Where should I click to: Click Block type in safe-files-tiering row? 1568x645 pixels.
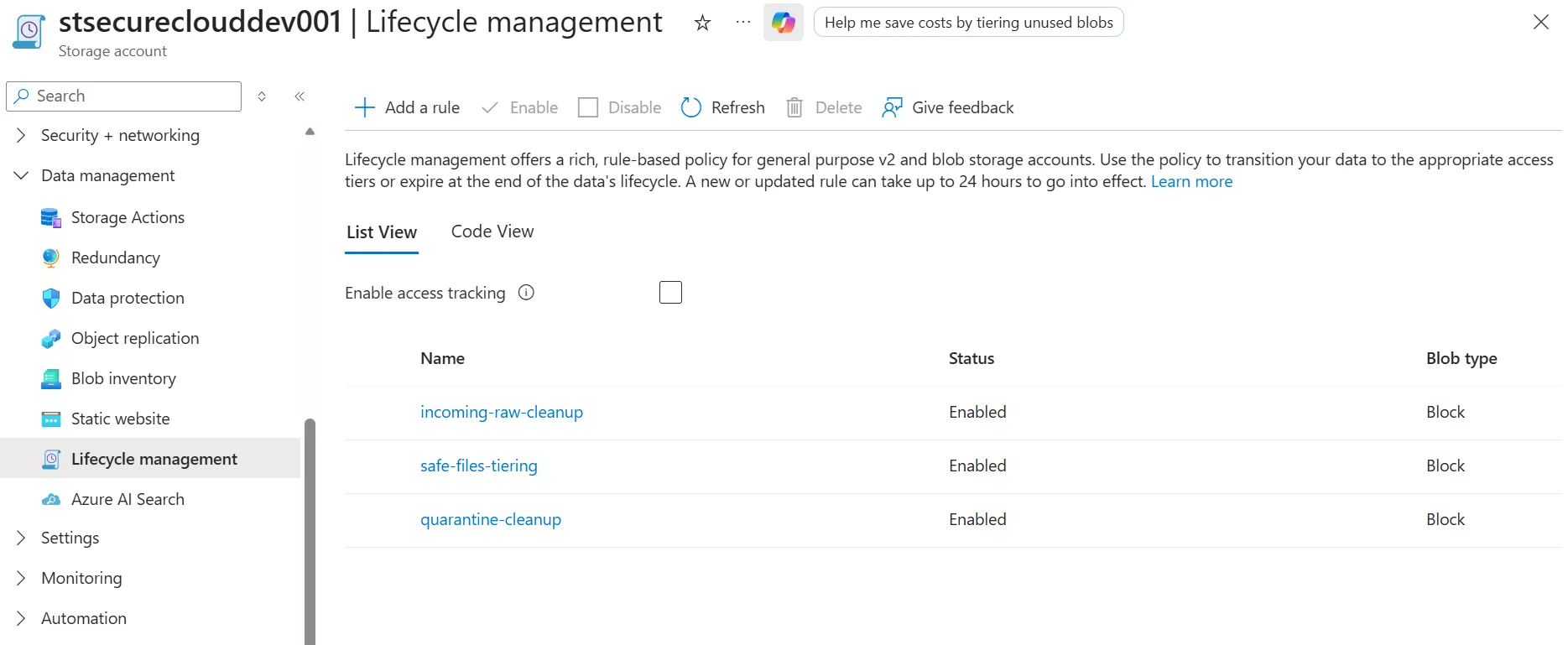pos(1446,466)
